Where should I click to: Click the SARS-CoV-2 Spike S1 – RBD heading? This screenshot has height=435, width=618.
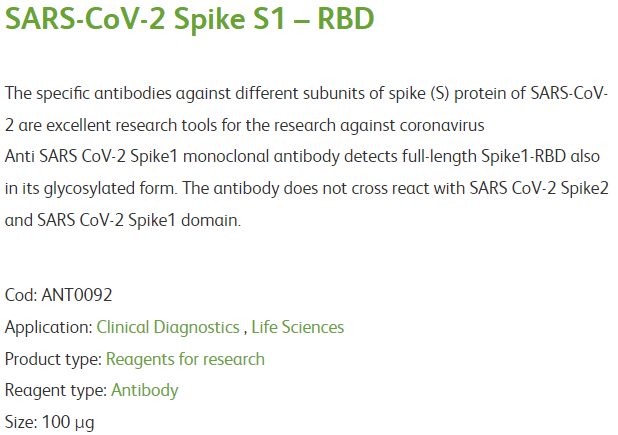[x=190, y=19]
